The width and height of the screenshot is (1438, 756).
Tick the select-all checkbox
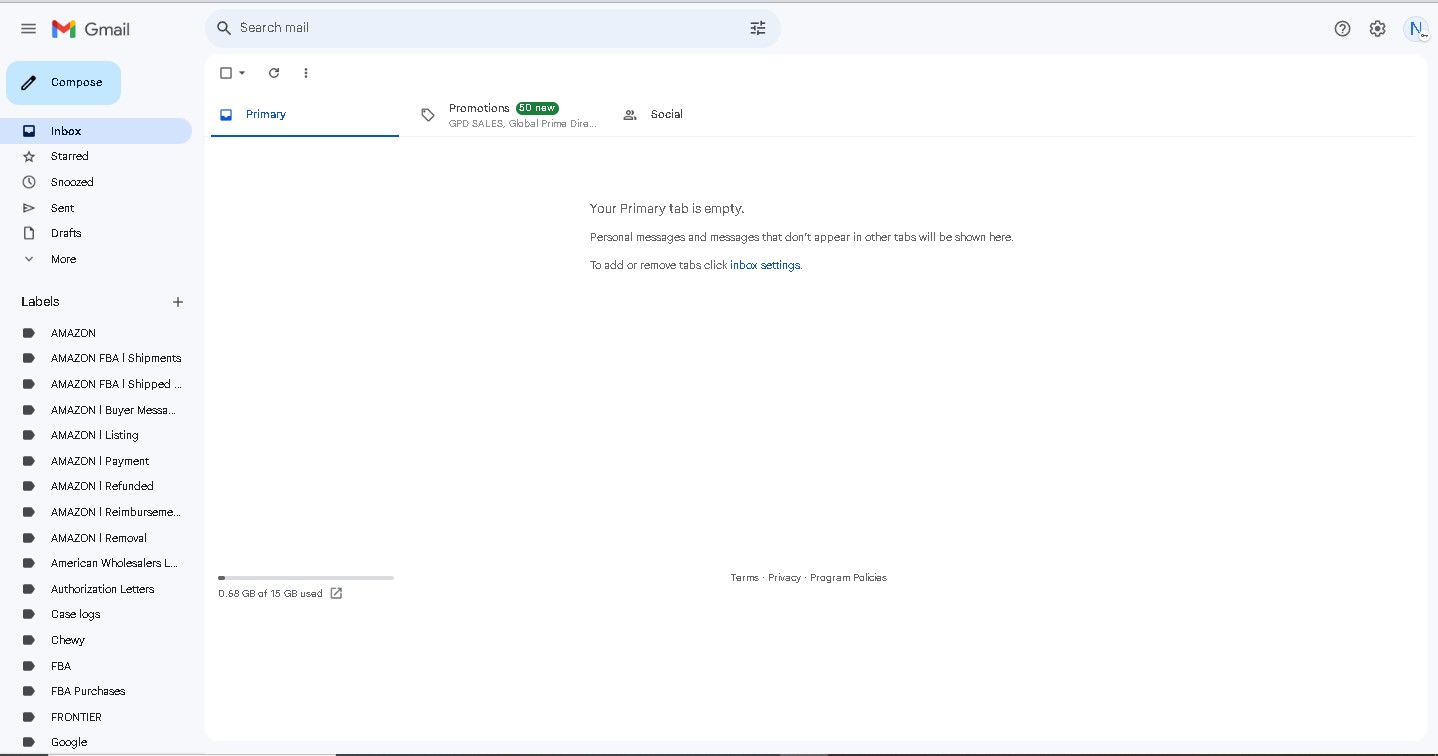[226, 73]
